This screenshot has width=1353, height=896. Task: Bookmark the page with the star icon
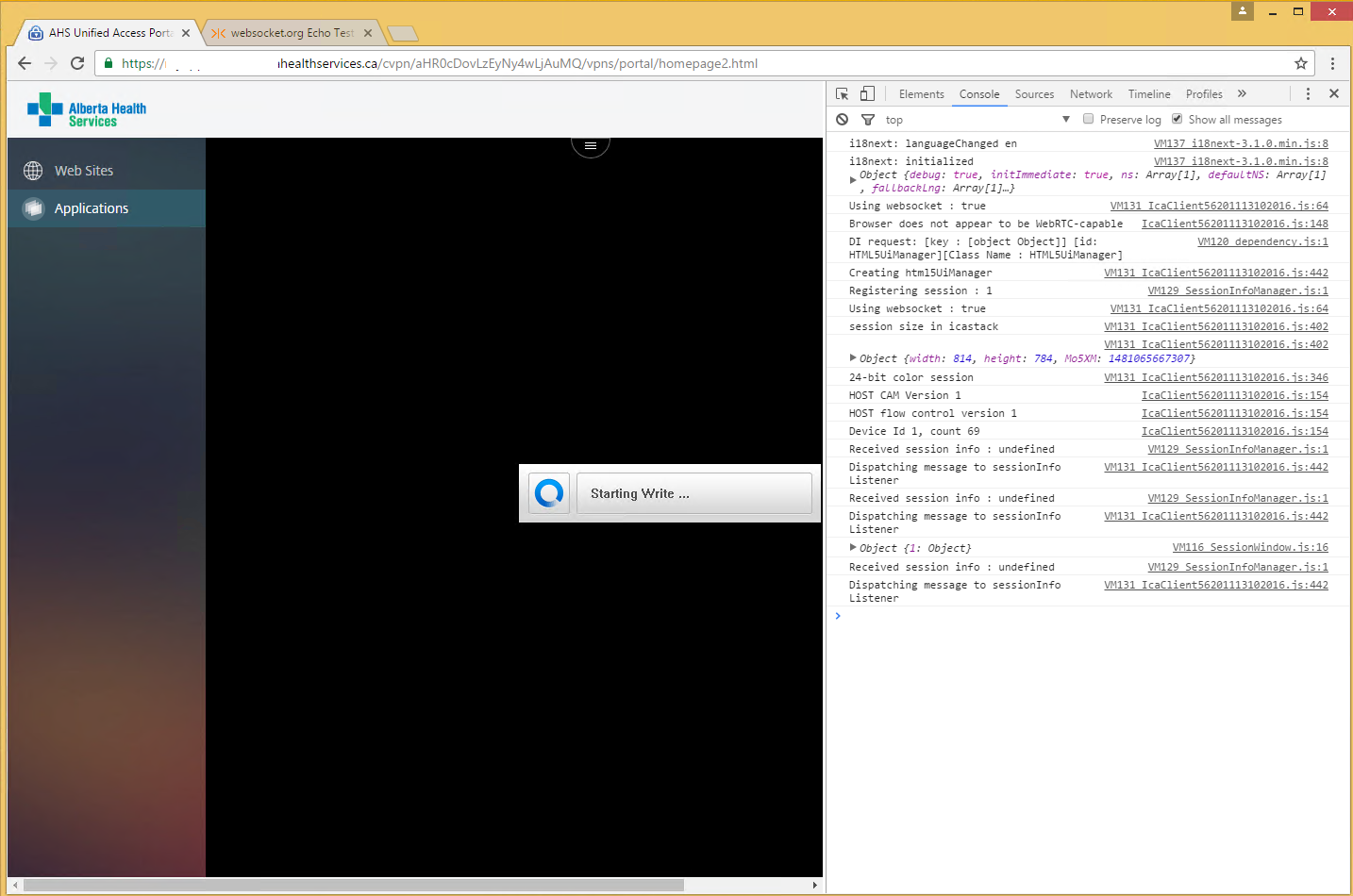1301,63
